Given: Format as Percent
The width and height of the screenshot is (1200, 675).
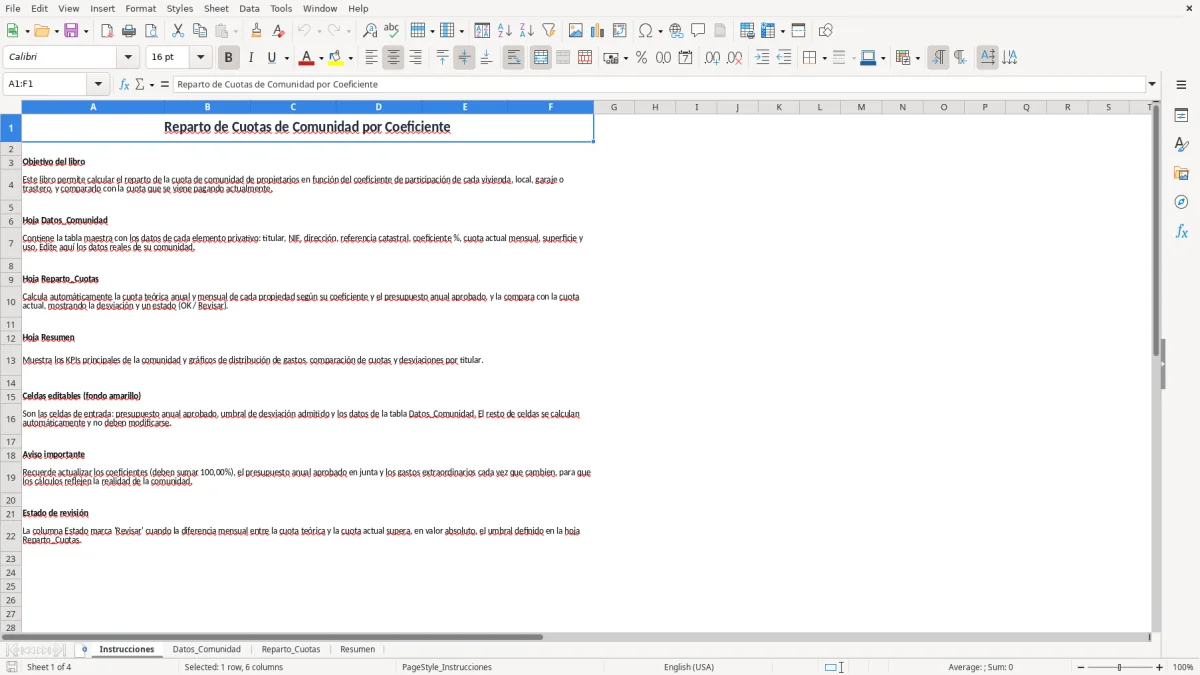Looking at the screenshot, I should 642,58.
